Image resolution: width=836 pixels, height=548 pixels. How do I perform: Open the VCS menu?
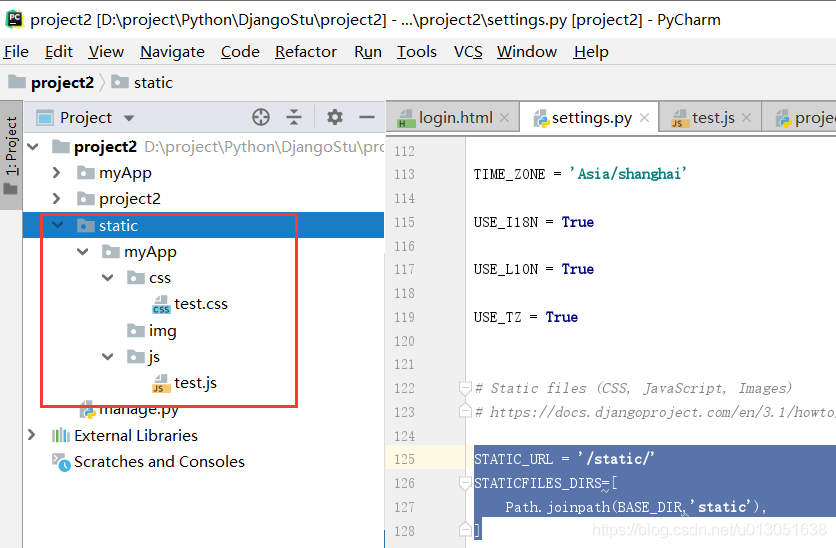click(x=468, y=52)
